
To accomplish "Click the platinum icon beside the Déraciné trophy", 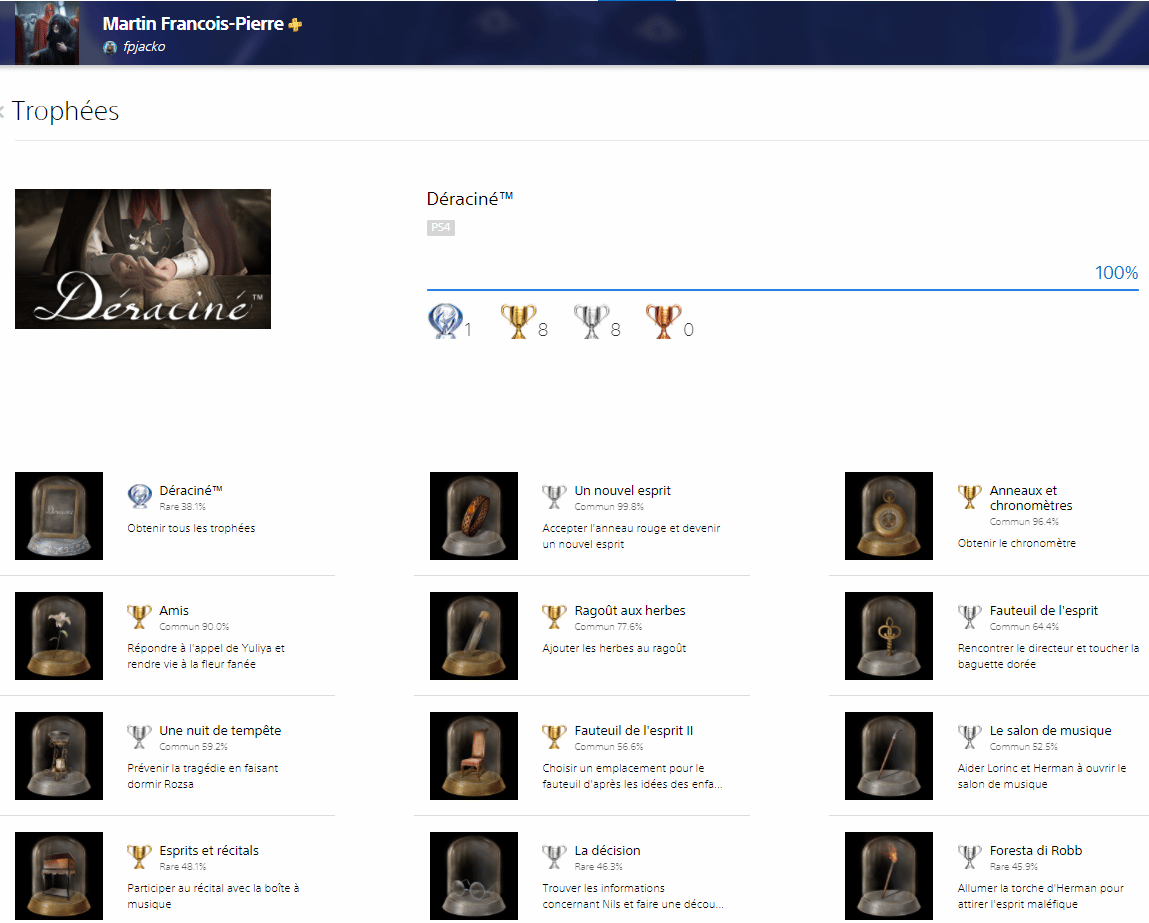I will (139, 496).
